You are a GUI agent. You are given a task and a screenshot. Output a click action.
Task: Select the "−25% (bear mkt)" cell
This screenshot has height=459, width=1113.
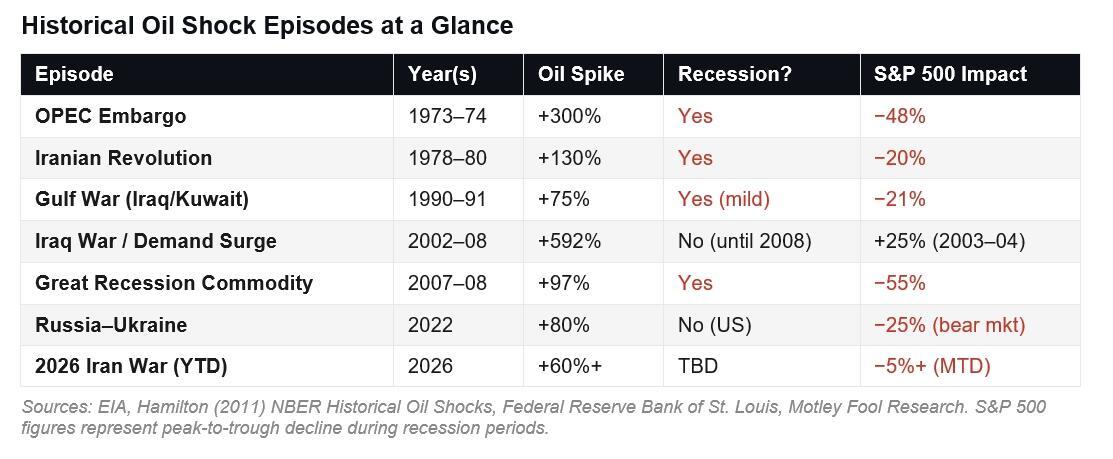[948, 325]
